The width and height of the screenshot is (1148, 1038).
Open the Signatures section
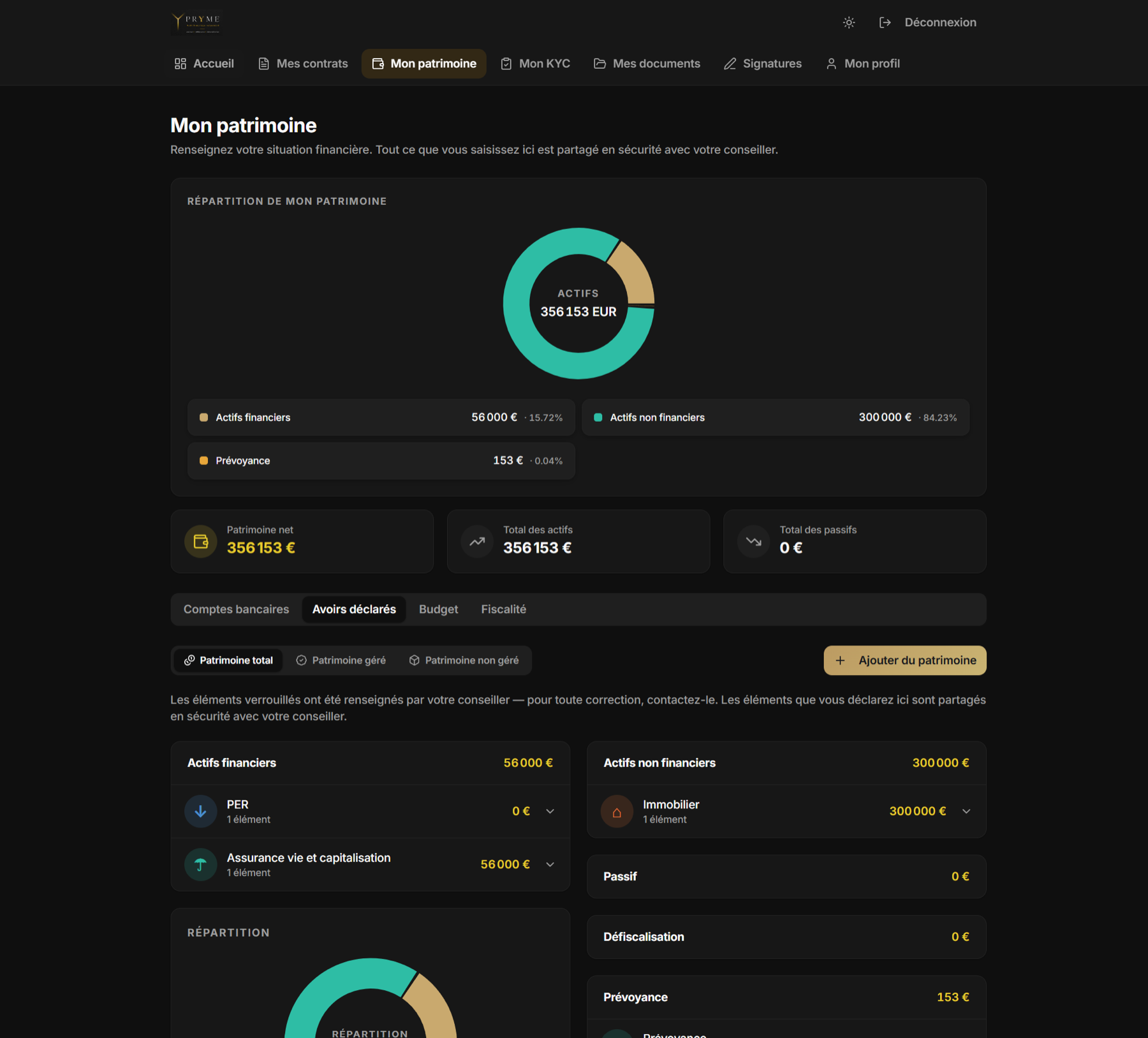click(x=763, y=64)
